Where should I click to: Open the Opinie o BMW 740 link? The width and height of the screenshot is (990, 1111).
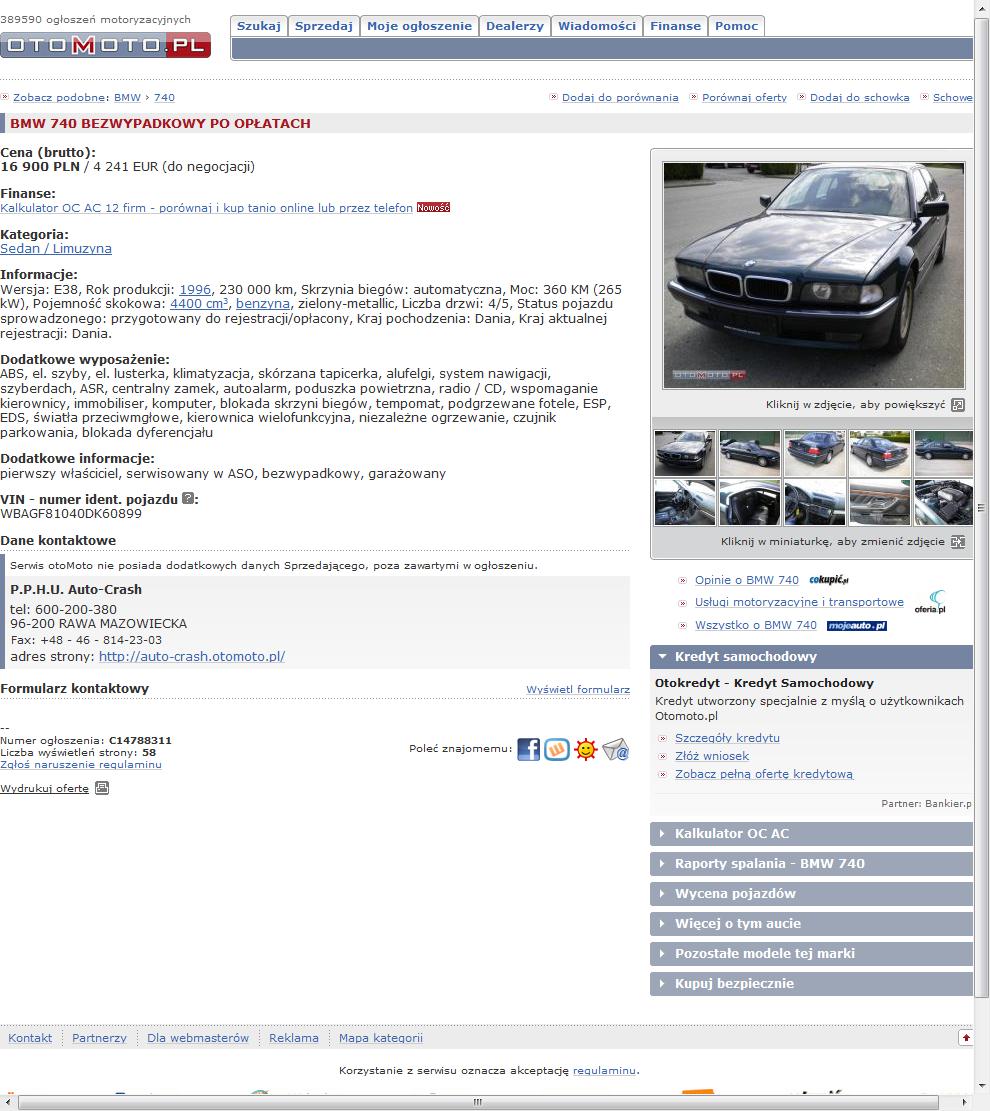click(x=747, y=580)
